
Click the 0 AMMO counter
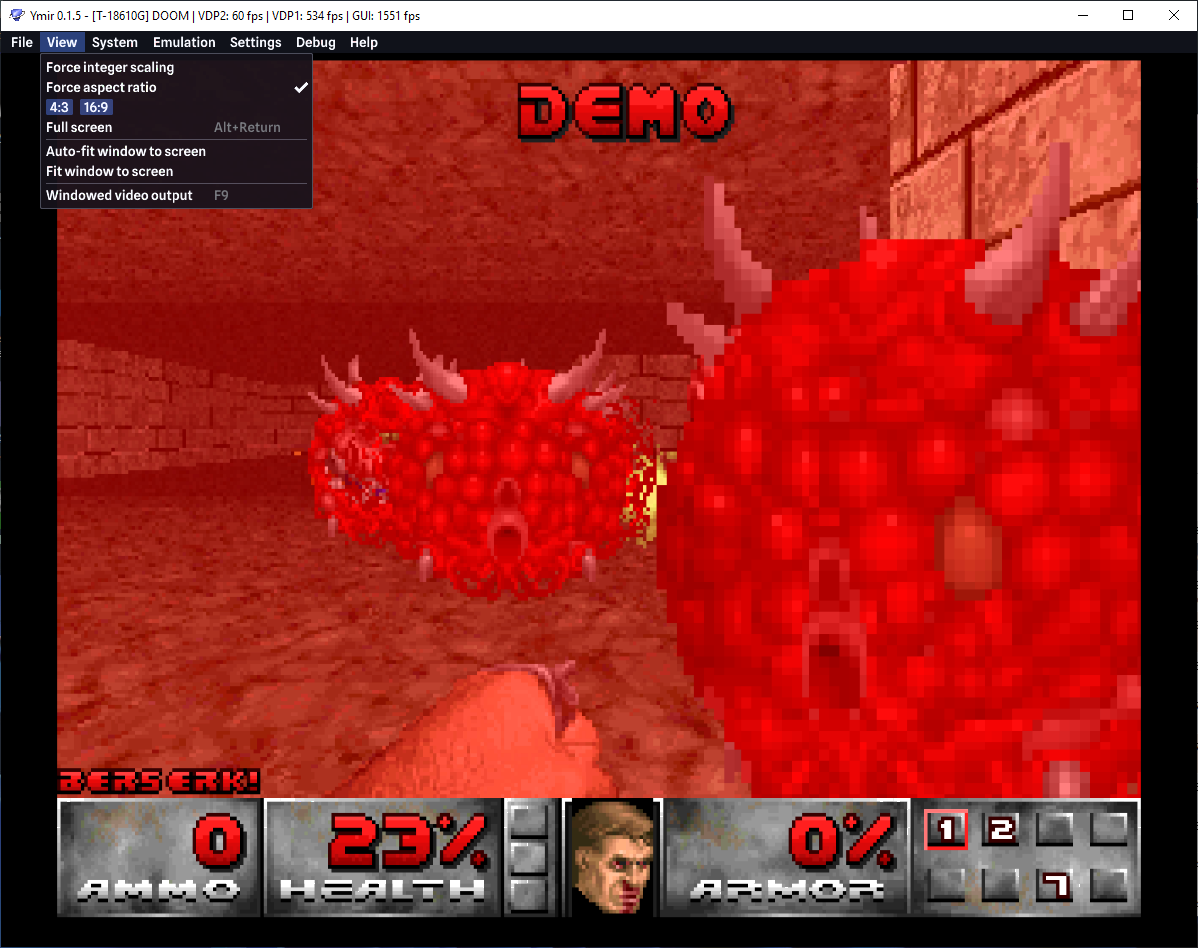[x=159, y=857]
